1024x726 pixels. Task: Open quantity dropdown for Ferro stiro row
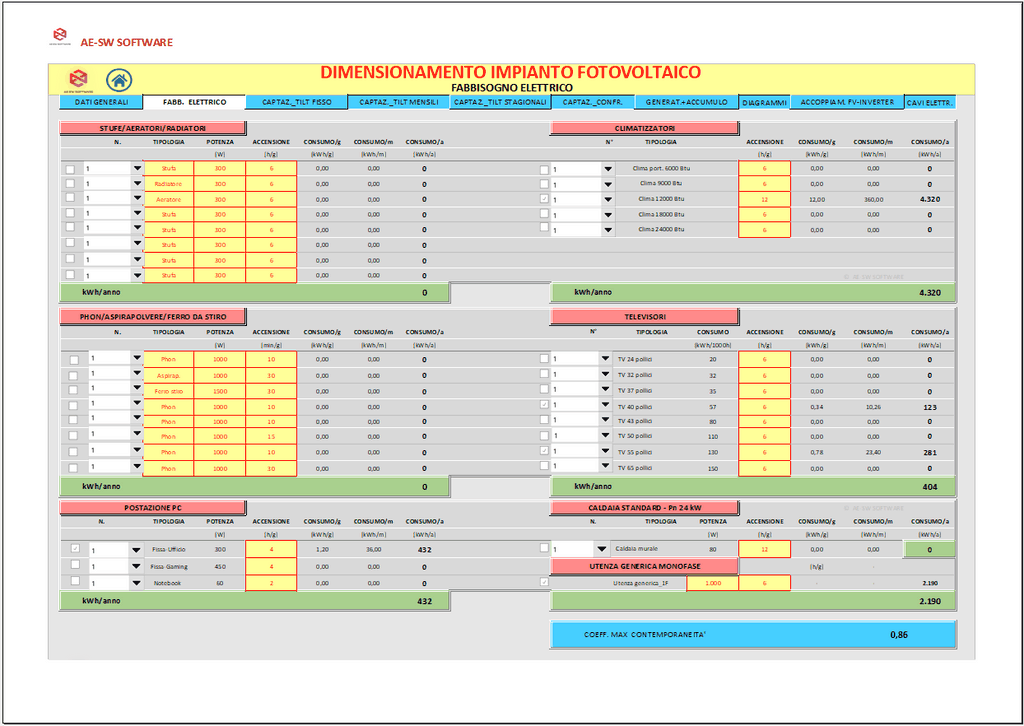click(137, 390)
